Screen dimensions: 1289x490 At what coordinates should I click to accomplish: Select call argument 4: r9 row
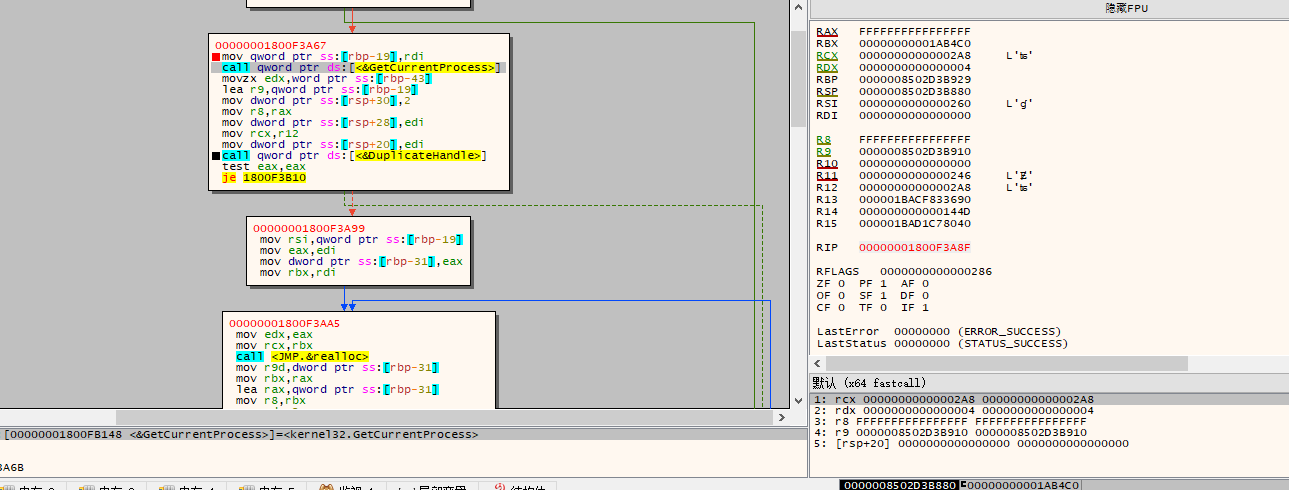(1048, 432)
